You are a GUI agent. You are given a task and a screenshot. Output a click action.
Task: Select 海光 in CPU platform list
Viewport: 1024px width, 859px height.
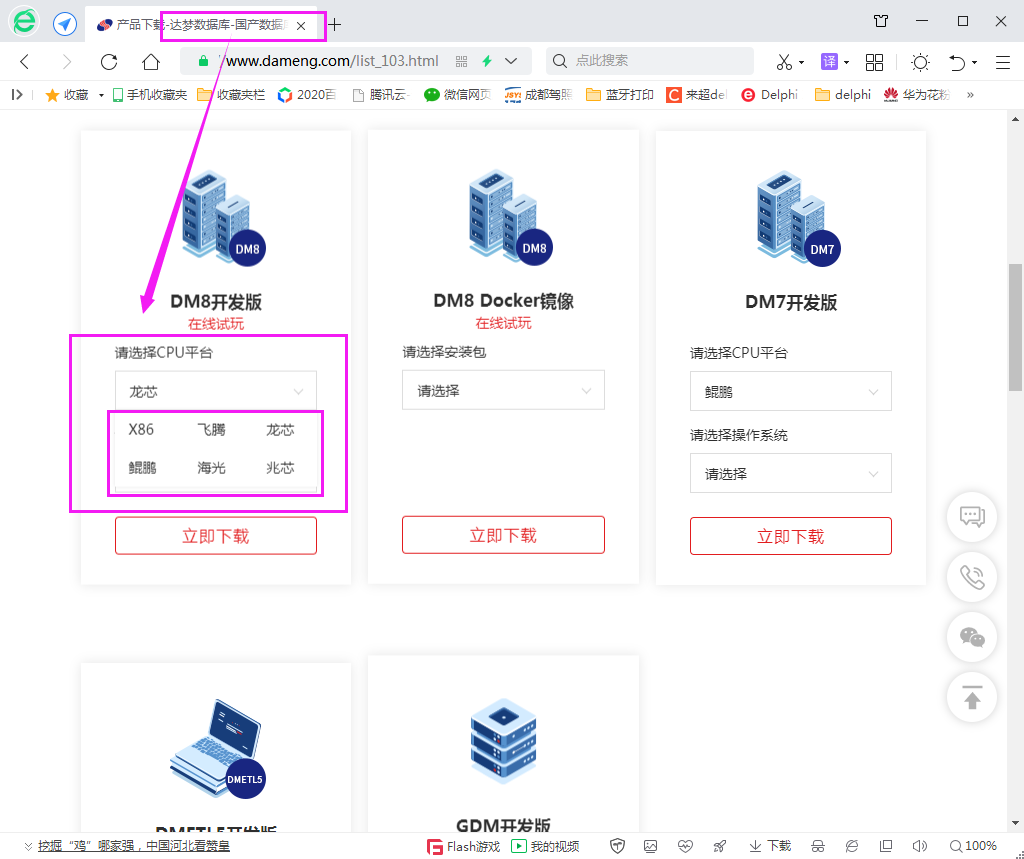coord(211,468)
